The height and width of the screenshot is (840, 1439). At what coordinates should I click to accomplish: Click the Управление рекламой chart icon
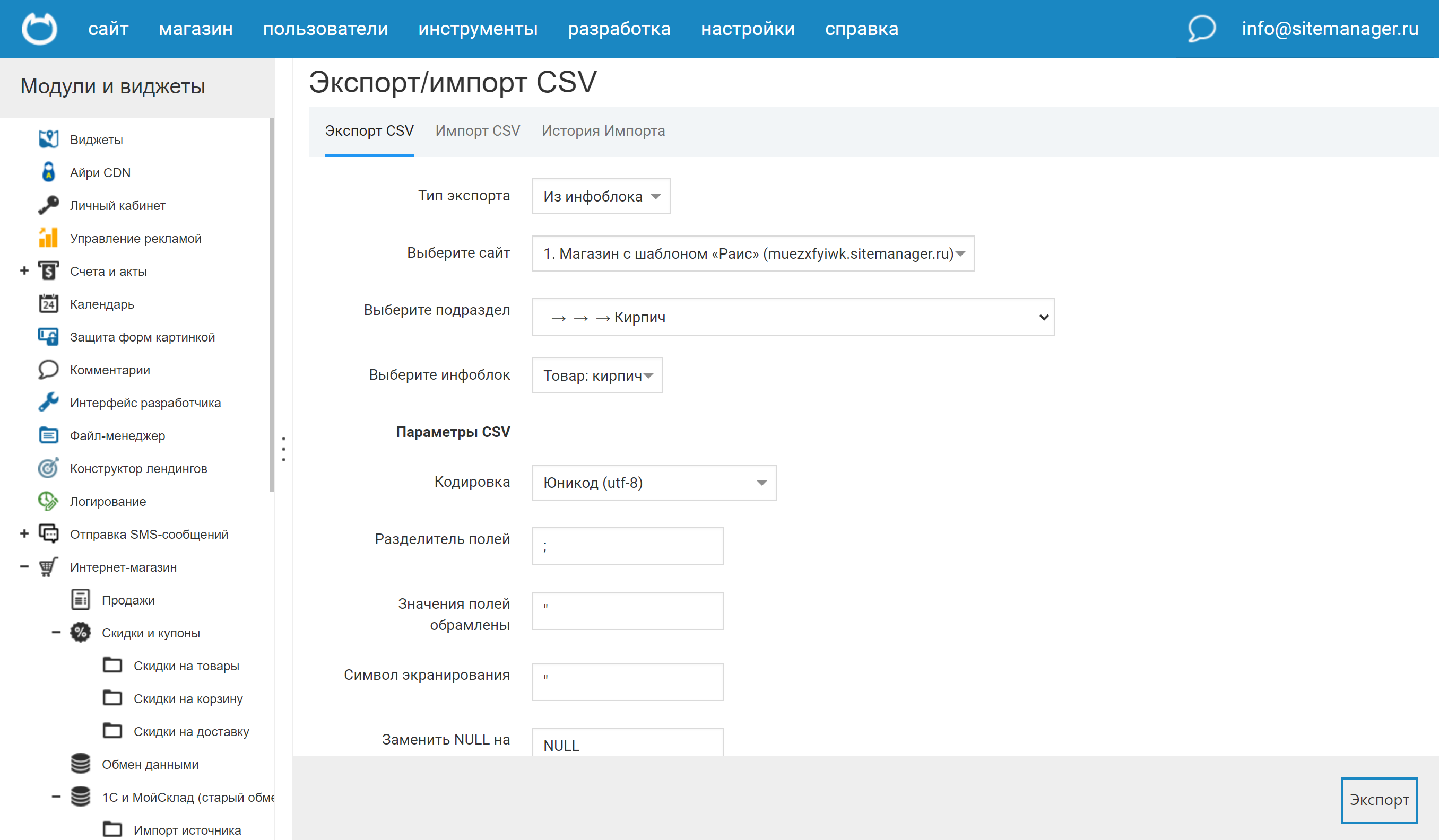click(x=48, y=238)
